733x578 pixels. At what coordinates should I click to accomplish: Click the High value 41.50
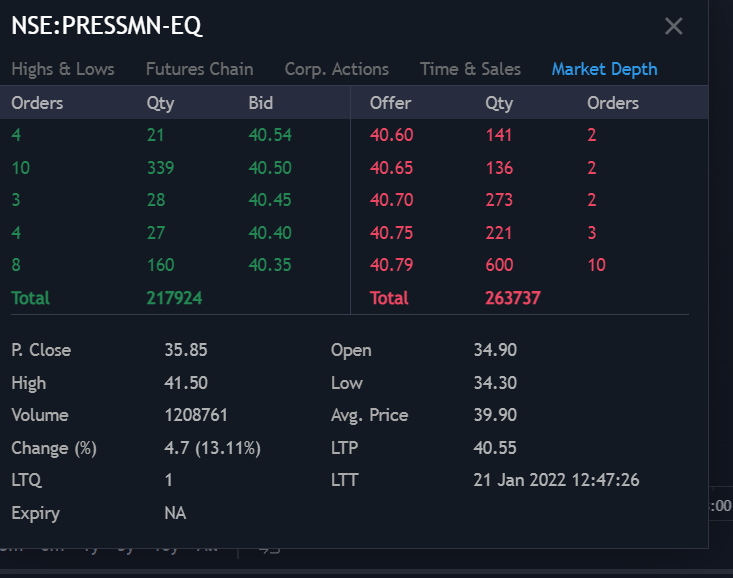186,383
